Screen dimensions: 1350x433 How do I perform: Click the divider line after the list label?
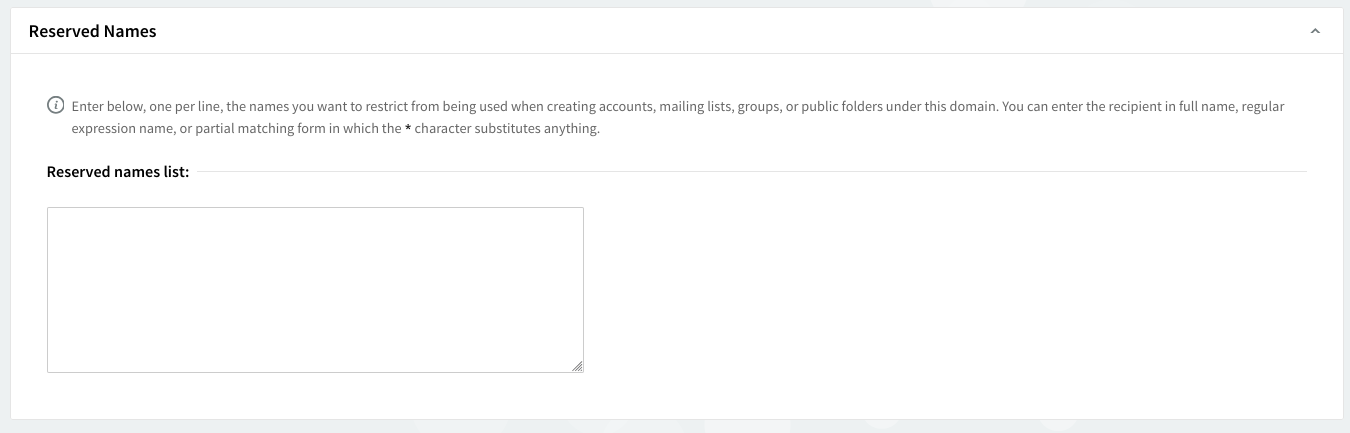pyautogui.click(x=750, y=172)
